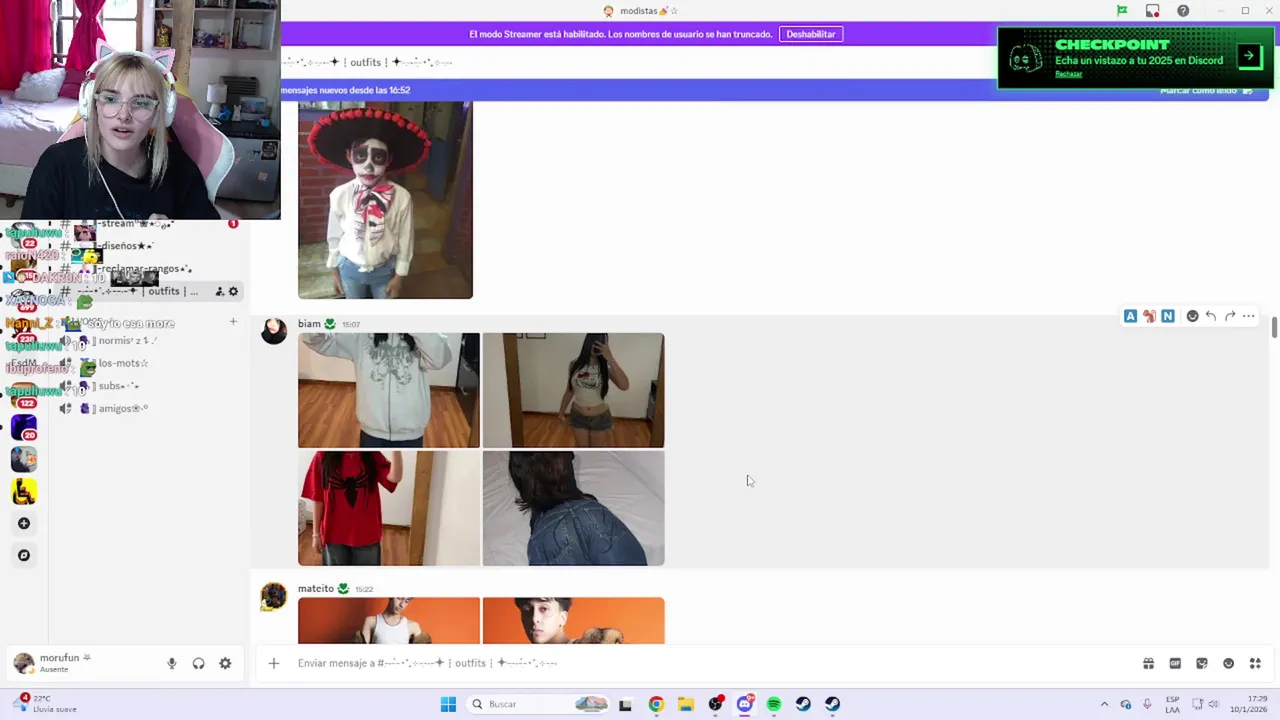Open biam's red spider shirt photo

click(x=389, y=508)
